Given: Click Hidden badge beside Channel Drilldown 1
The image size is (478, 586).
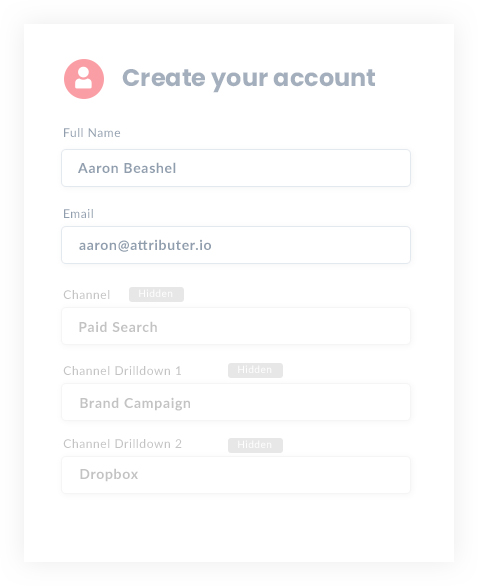Looking at the screenshot, I should point(255,370).
